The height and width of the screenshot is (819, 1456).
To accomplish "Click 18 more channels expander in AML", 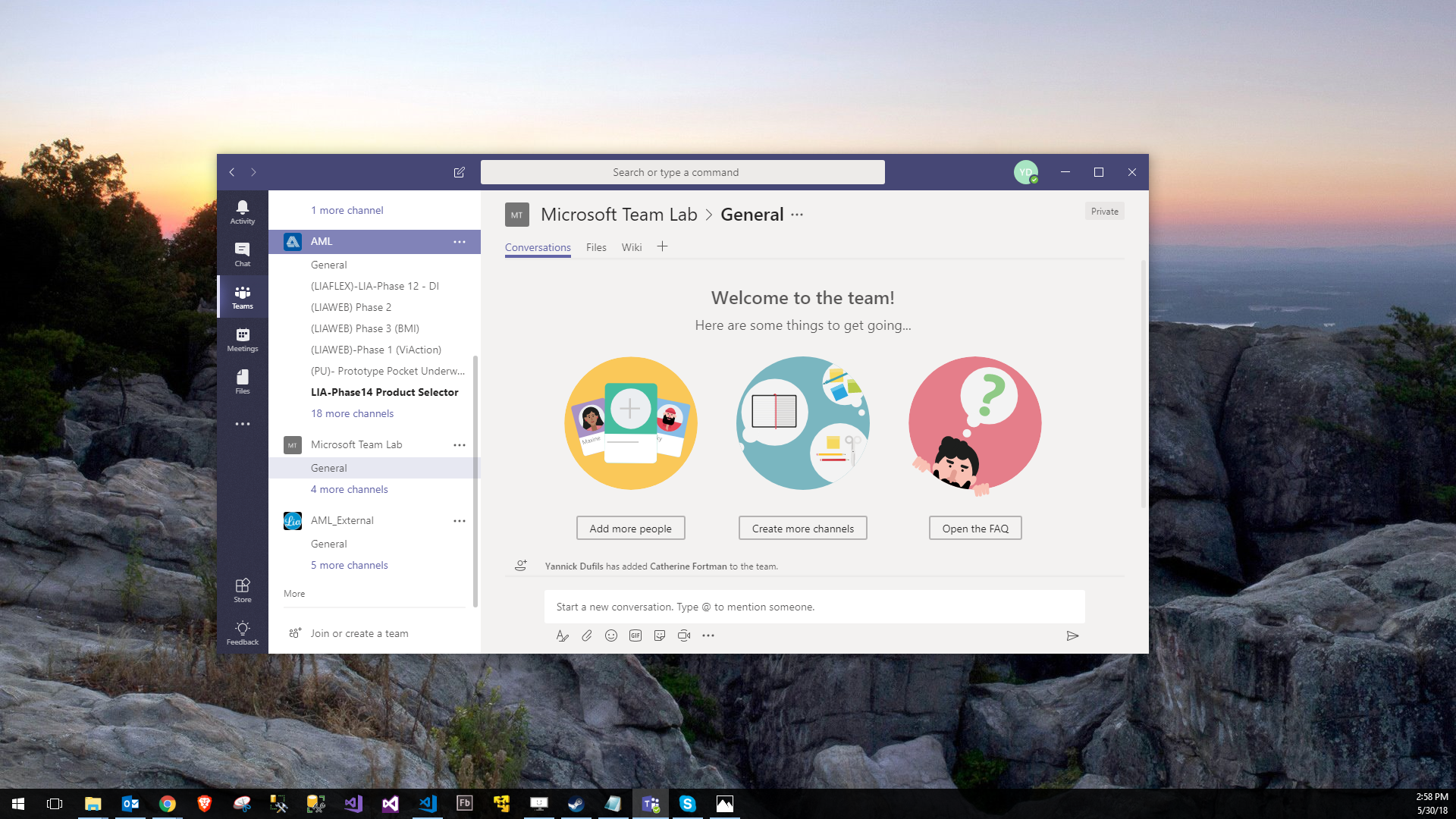I will [352, 413].
